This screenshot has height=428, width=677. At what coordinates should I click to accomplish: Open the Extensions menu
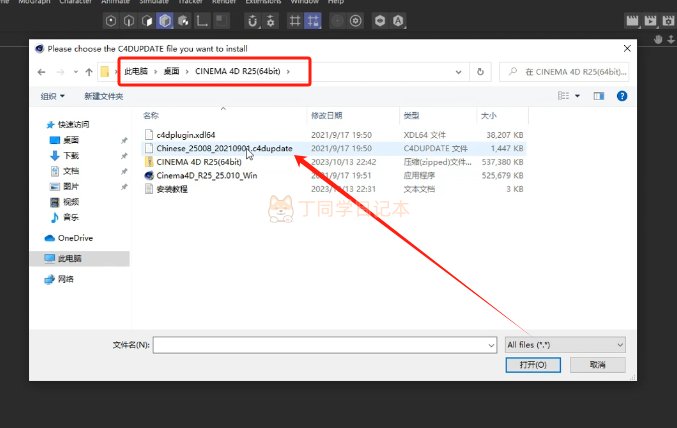click(263, 2)
